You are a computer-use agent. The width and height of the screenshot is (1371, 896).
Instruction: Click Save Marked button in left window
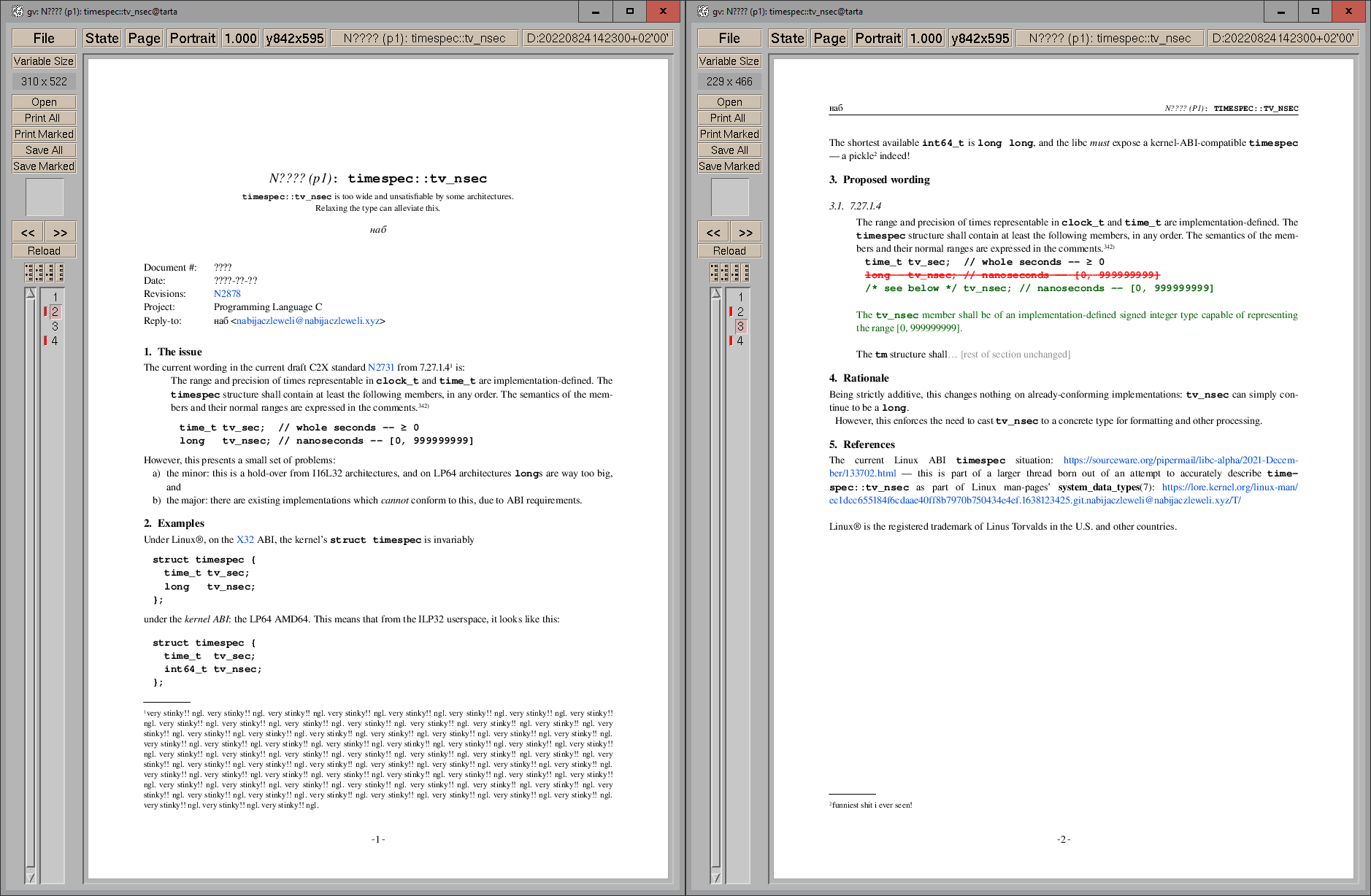(44, 166)
